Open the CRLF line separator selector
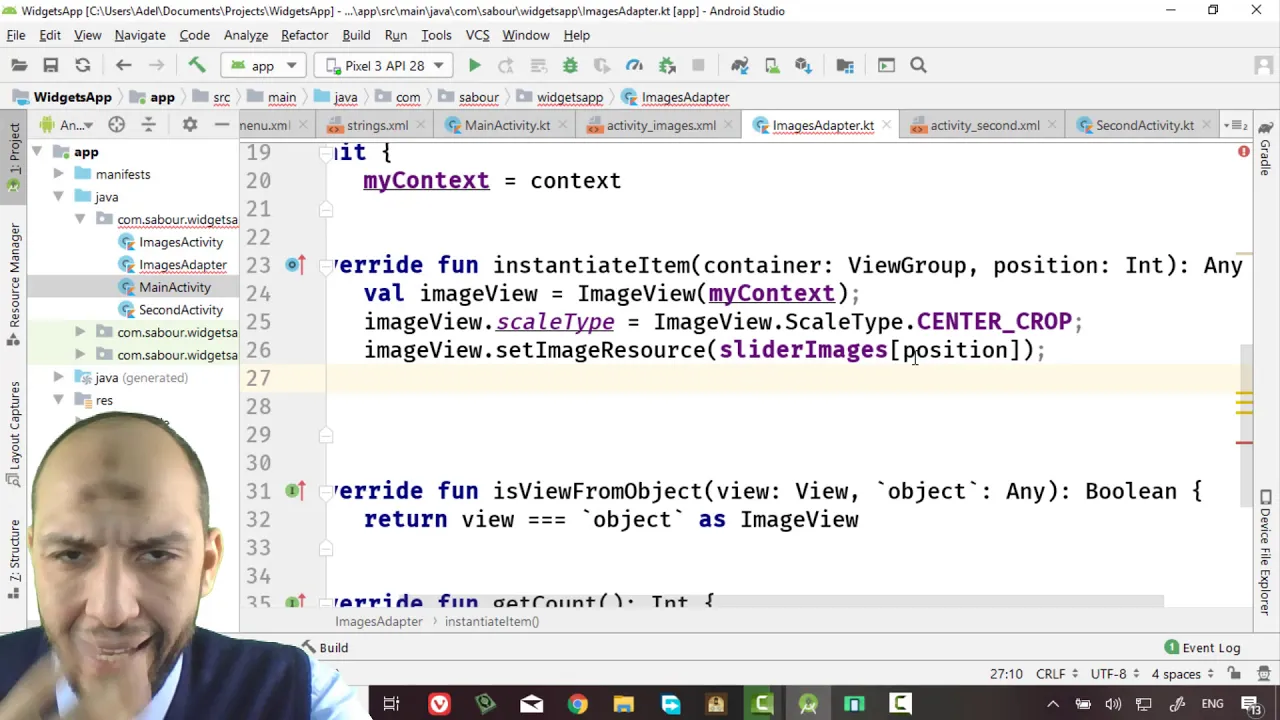 (x=1056, y=674)
